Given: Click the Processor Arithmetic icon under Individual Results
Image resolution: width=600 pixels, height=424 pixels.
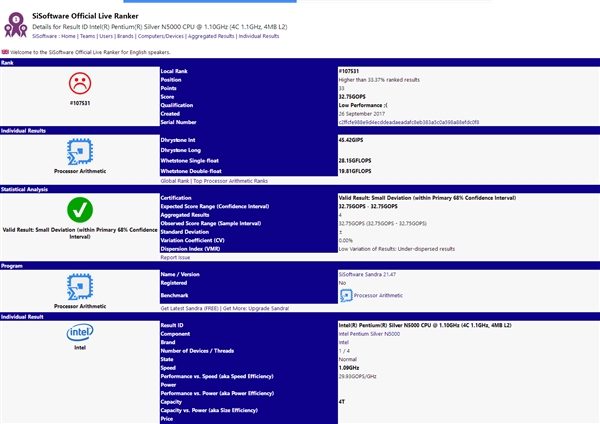Looking at the screenshot, I should (x=80, y=151).
